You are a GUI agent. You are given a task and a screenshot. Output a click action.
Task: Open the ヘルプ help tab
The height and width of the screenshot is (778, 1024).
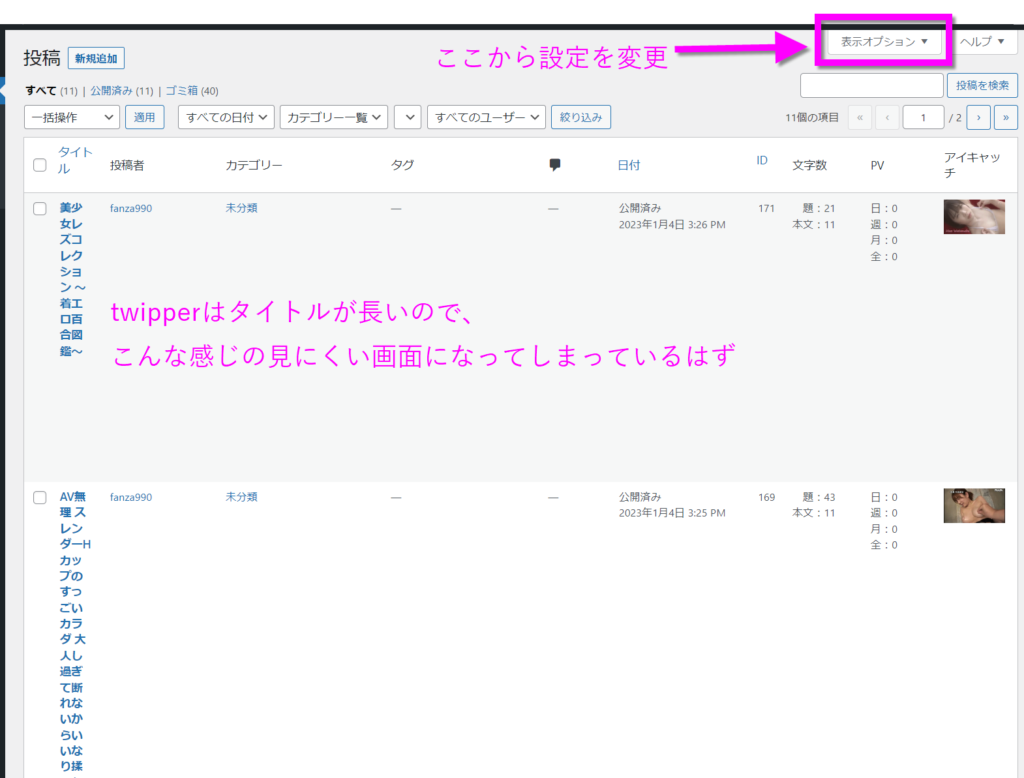click(x=982, y=42)
